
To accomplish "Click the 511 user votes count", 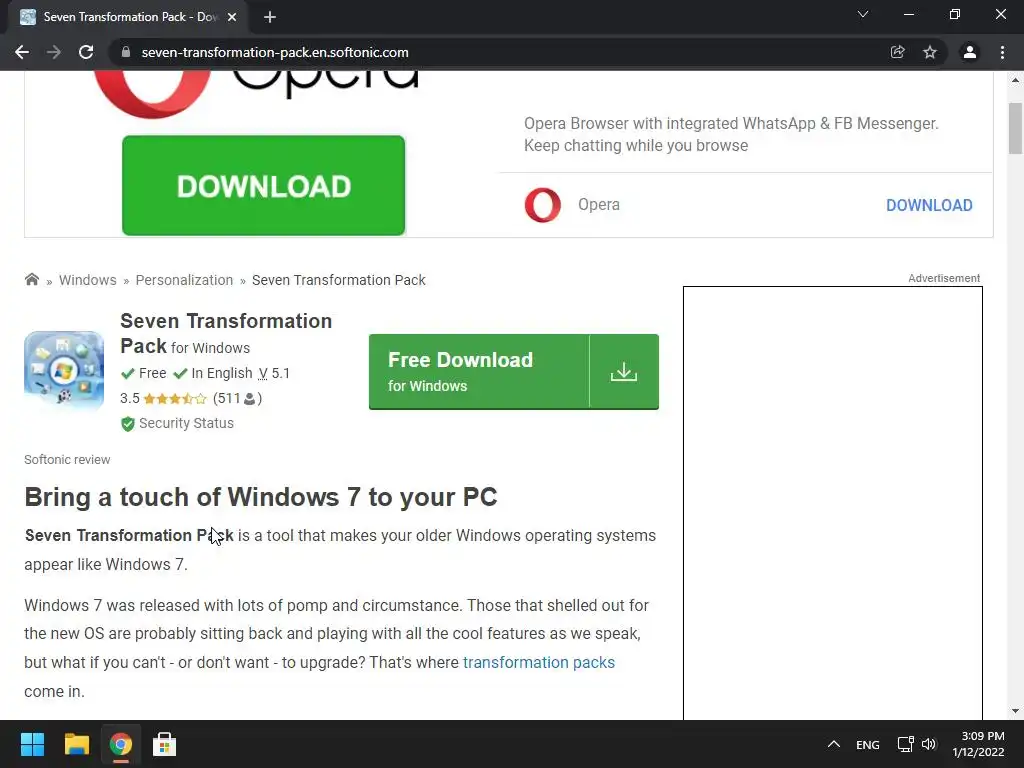I will click(x=237, y=398).
